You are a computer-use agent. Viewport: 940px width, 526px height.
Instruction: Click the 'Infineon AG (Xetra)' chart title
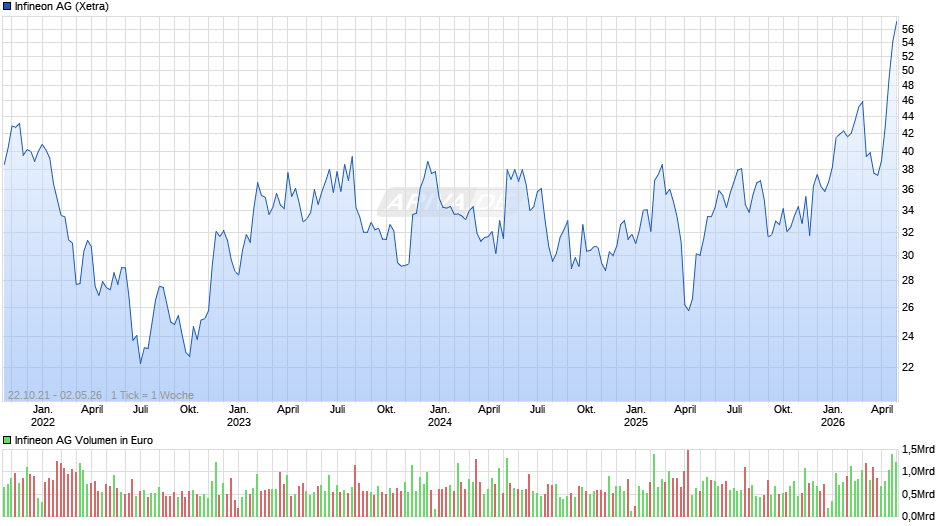tap(62, 7)
